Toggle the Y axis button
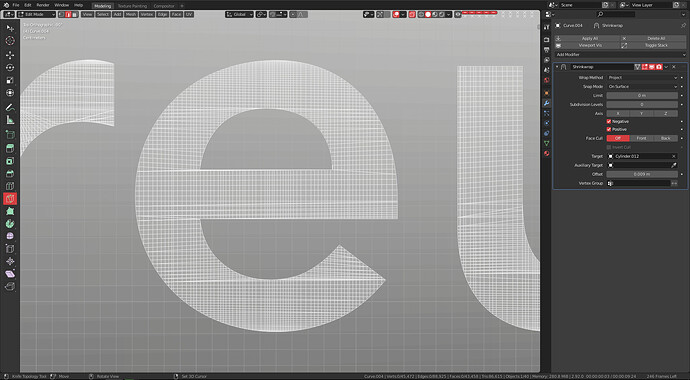Viewport: 690px width, 380px height. tap(642, 113)
